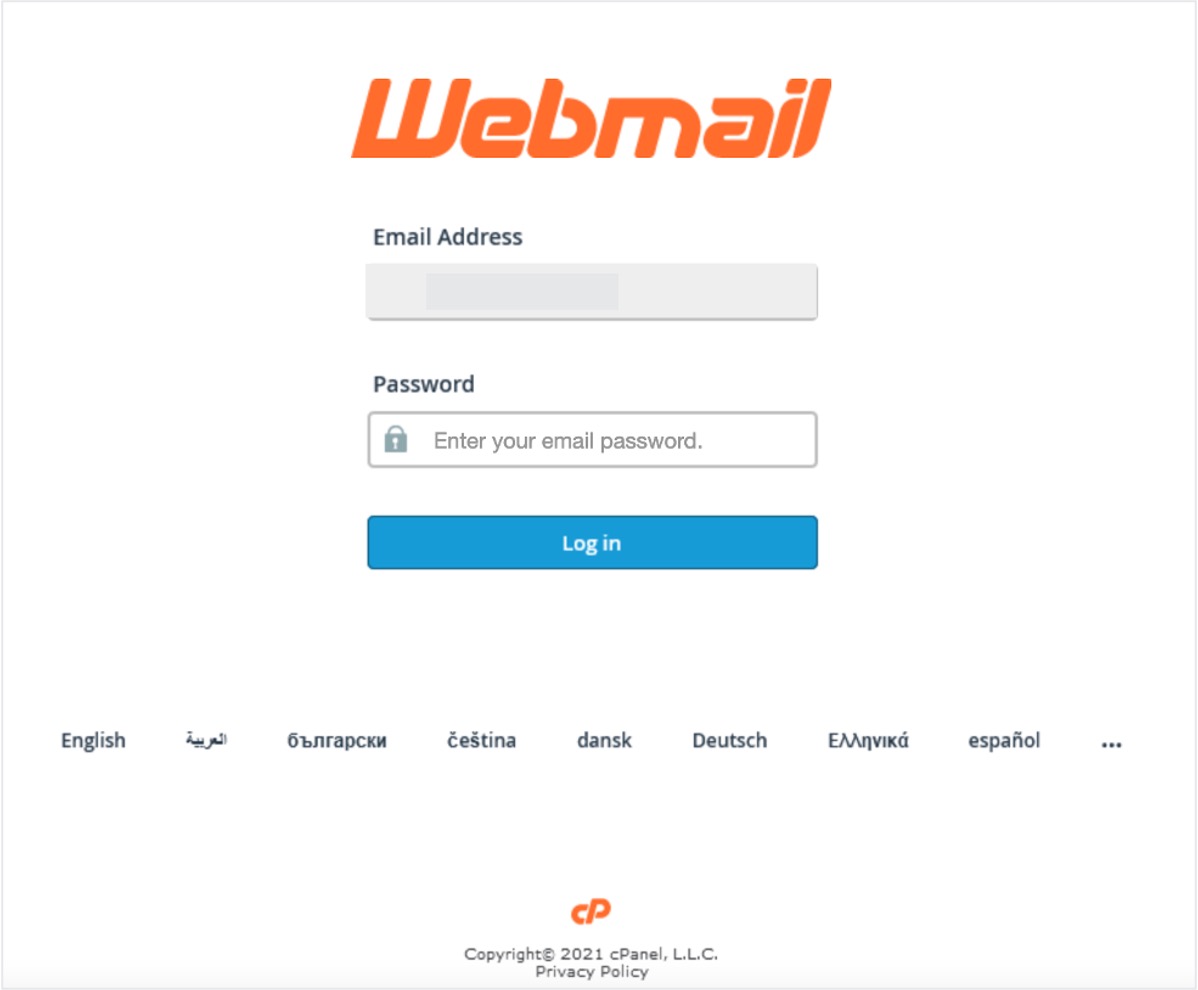Click the Password label
1198x990 pixels.
coord(423,383)
